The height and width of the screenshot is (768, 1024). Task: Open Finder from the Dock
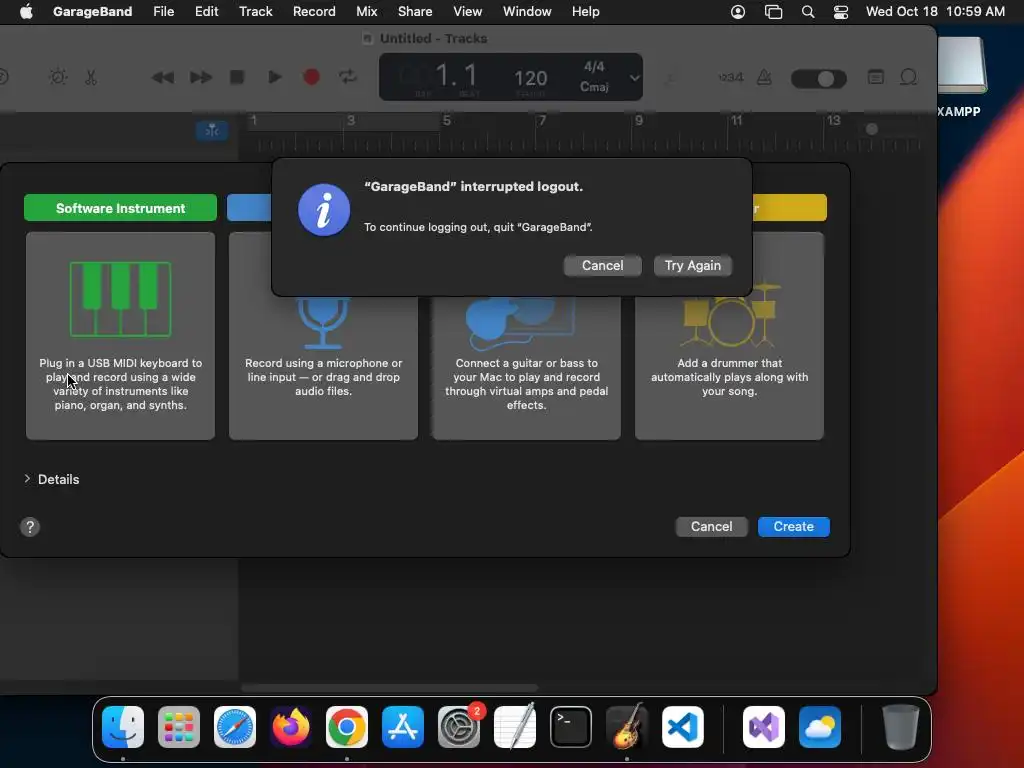click(123, 727)
